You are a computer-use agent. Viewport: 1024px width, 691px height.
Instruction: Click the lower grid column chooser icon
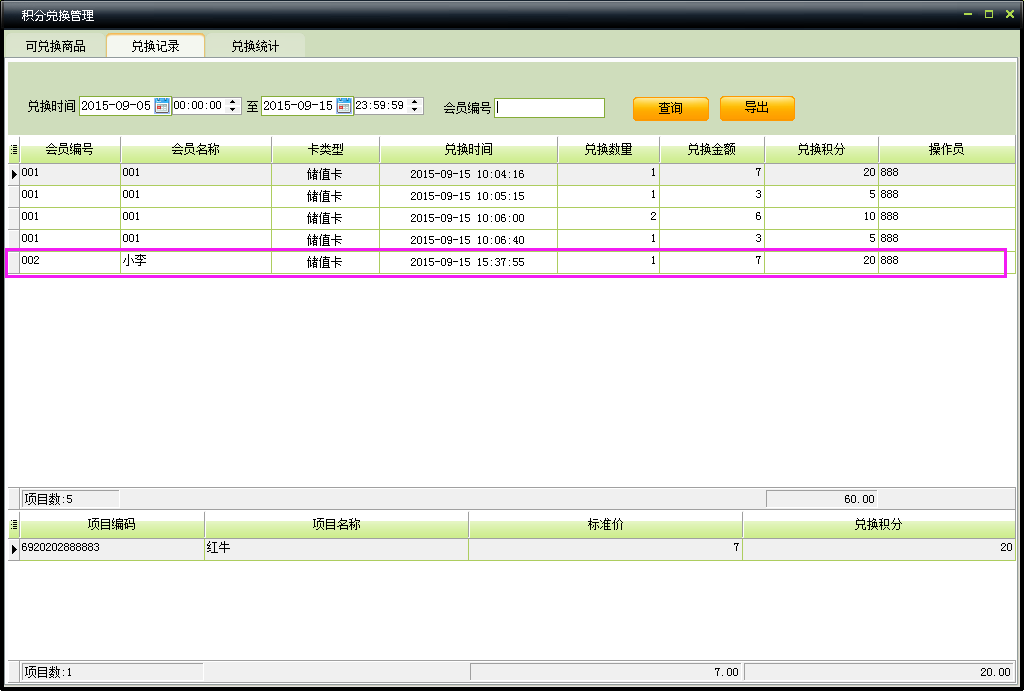[x=13, y=525]
